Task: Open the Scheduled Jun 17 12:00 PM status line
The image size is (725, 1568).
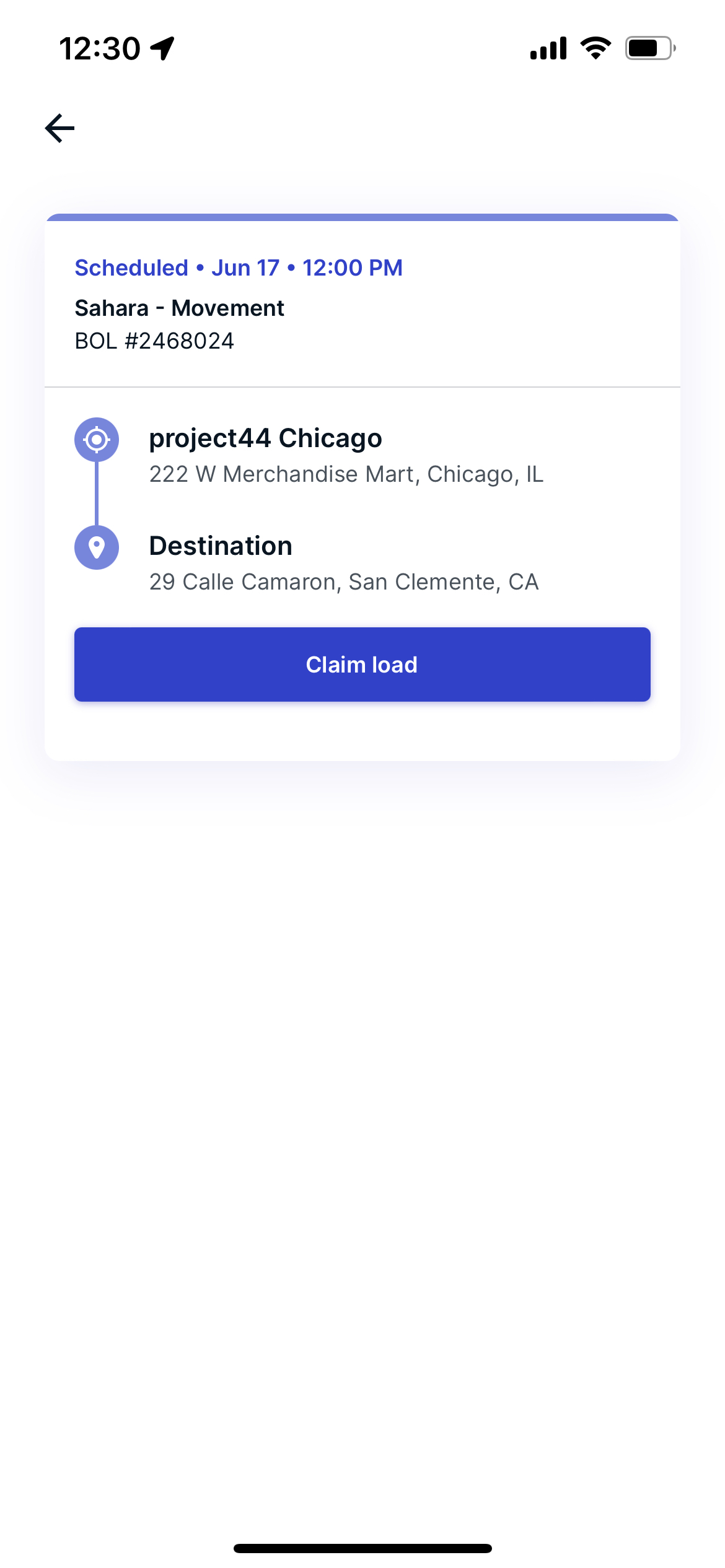Action: click(x=239, y=268)
